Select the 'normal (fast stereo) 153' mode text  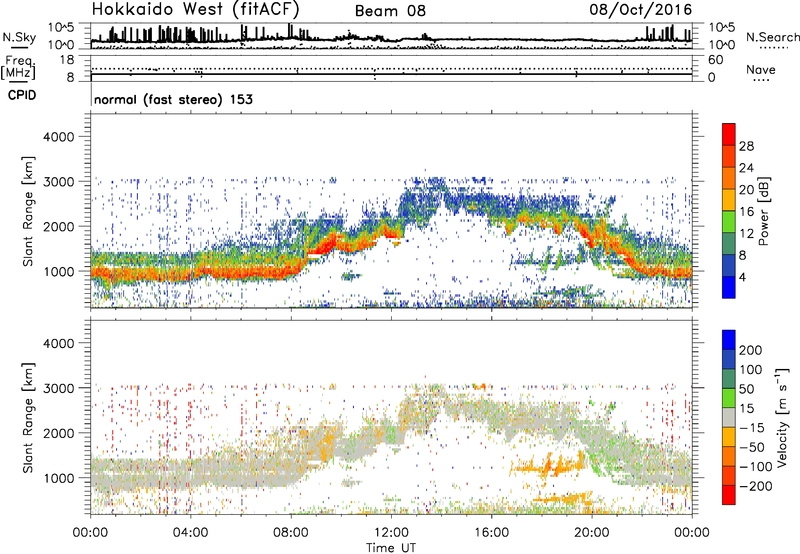pyautogui.click(x=173, y=99)
